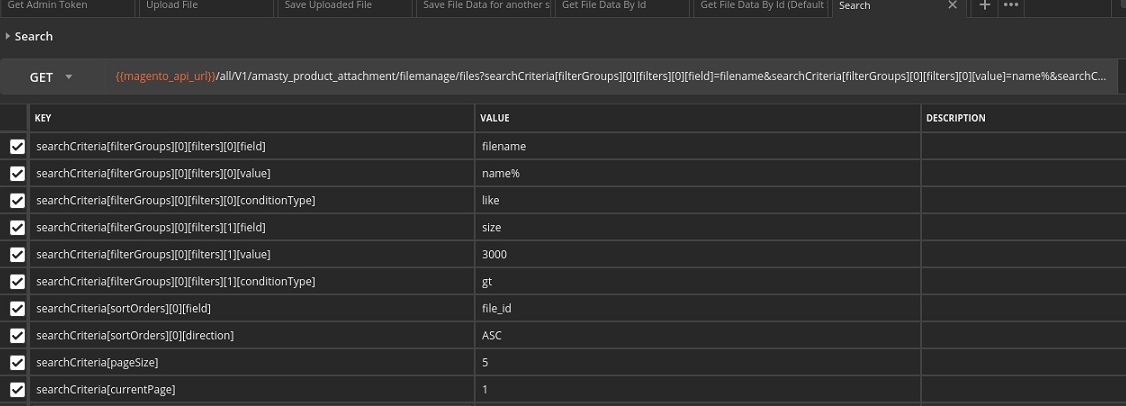This screenshot has width=1126, height=406.
Task: Uncheck the searchCriteria[currentPage] checkbox
Action: (x=17, y=389)
